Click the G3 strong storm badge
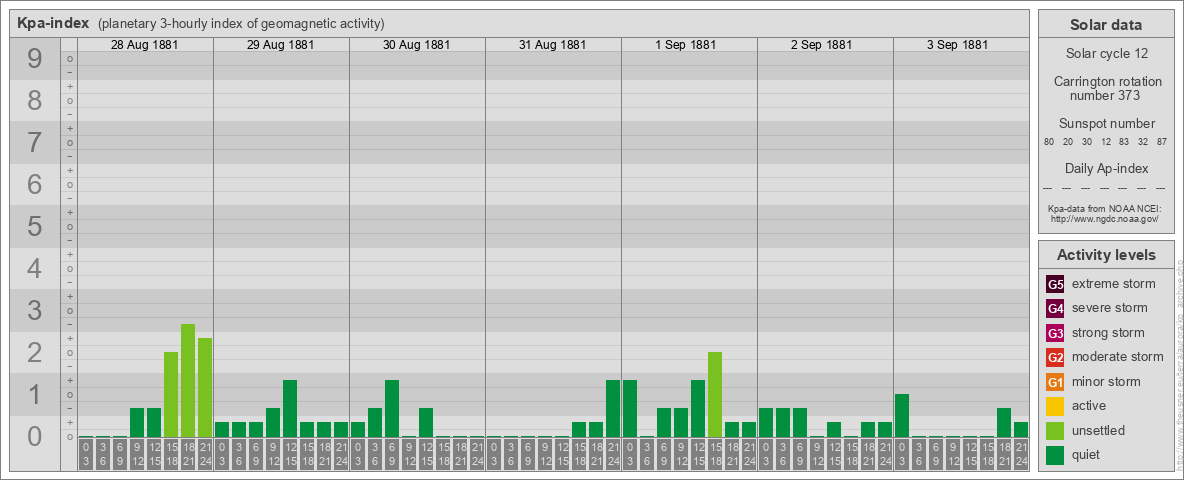The width and height of the screenshot is (1184, 480). (x=1056, y=333)
